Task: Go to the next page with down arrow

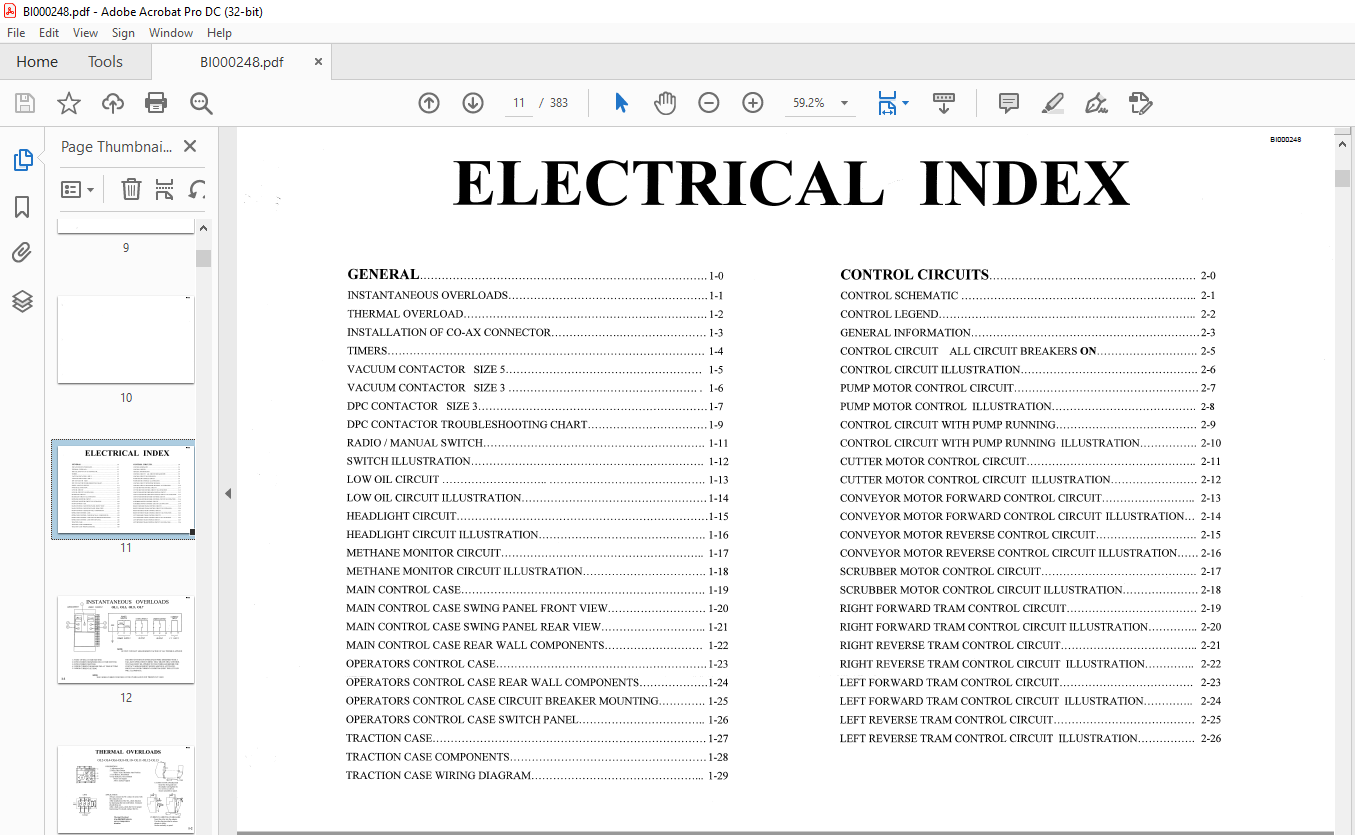Action: [473, 103]
